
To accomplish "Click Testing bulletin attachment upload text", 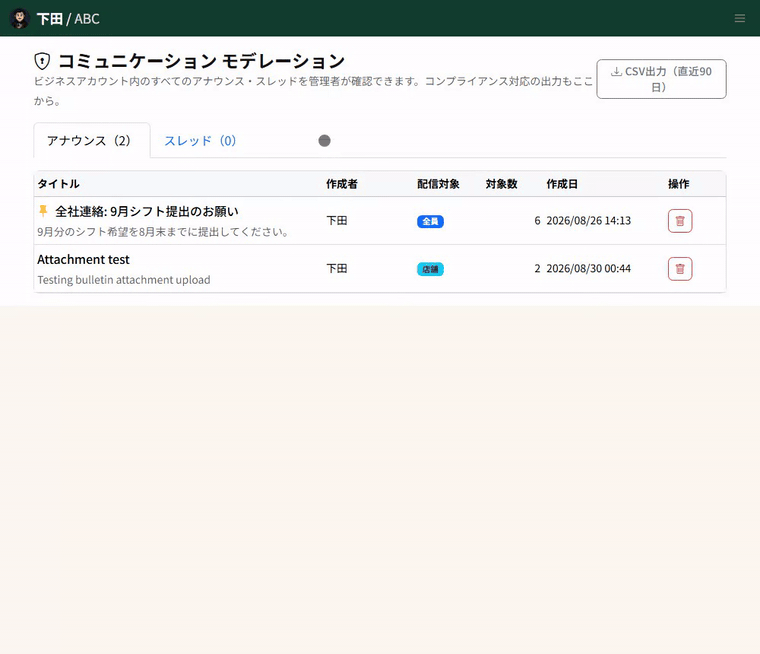I will coord(124,280).
